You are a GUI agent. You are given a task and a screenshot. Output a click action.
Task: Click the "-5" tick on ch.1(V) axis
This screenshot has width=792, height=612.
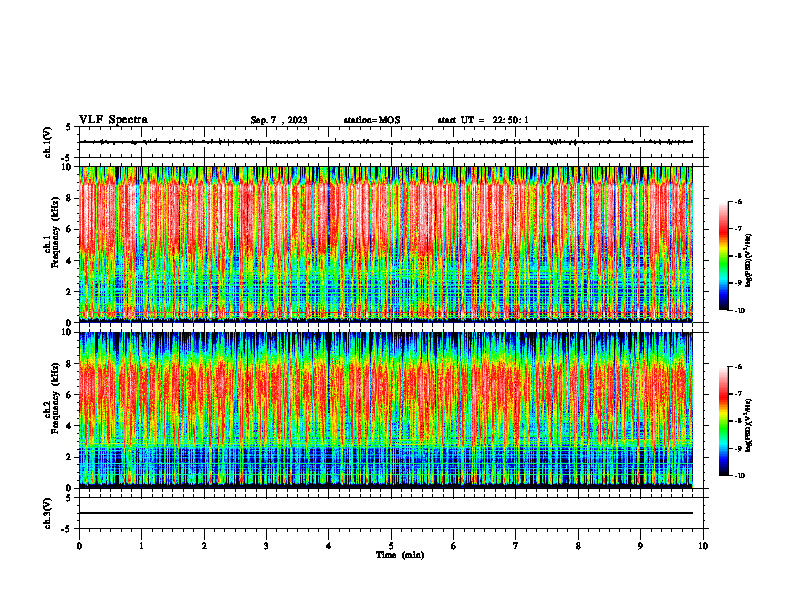[67, 158]
